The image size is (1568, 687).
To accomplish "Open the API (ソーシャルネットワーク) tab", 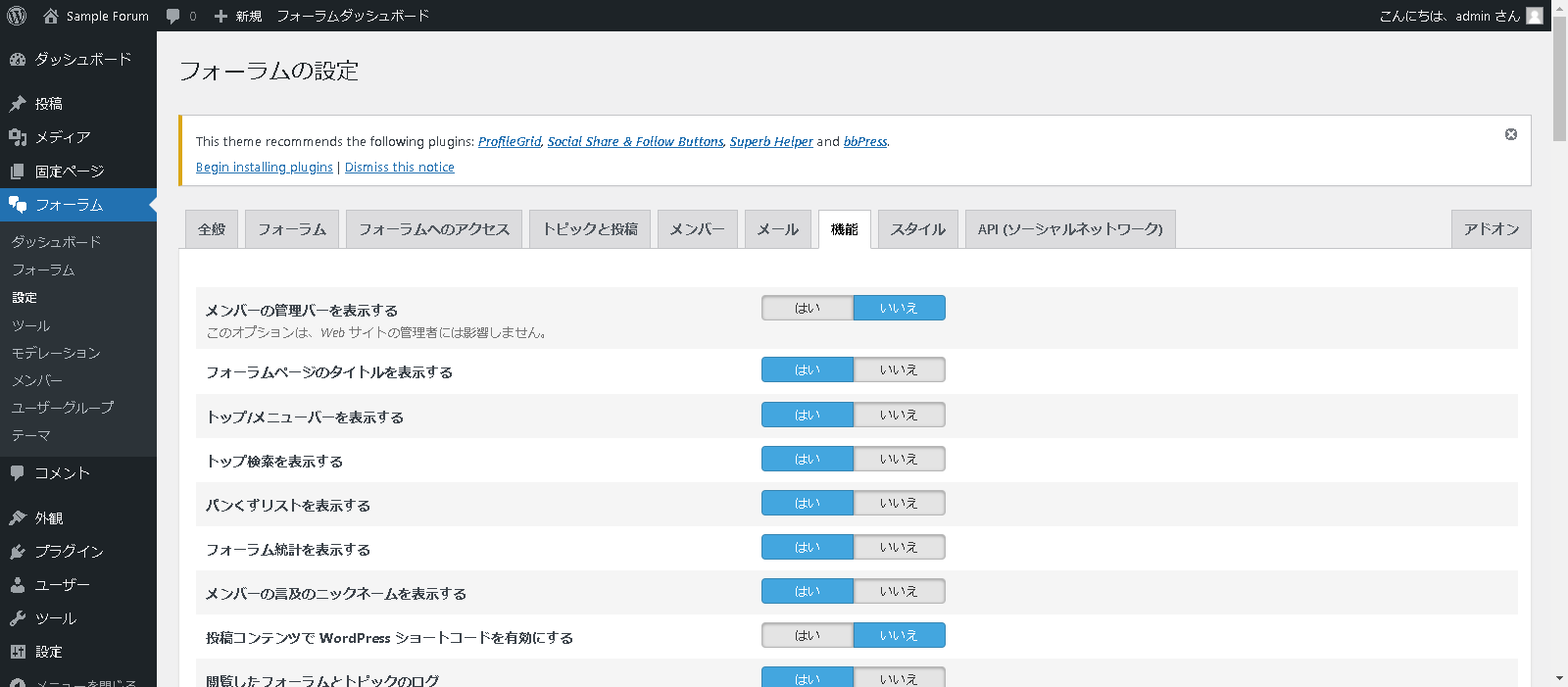I will coord(1070,229).
